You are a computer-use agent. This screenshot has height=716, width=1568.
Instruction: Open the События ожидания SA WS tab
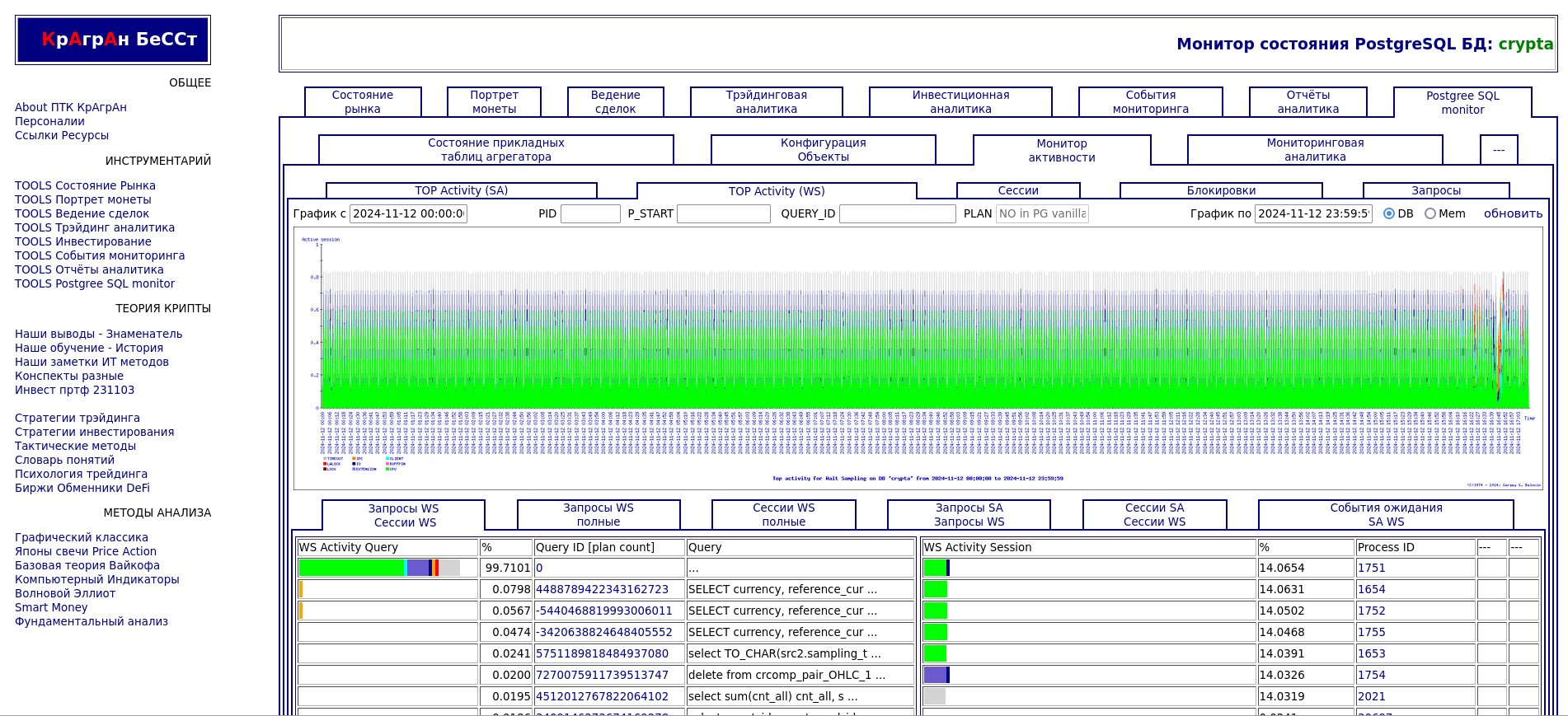(x=1385, y=514)
